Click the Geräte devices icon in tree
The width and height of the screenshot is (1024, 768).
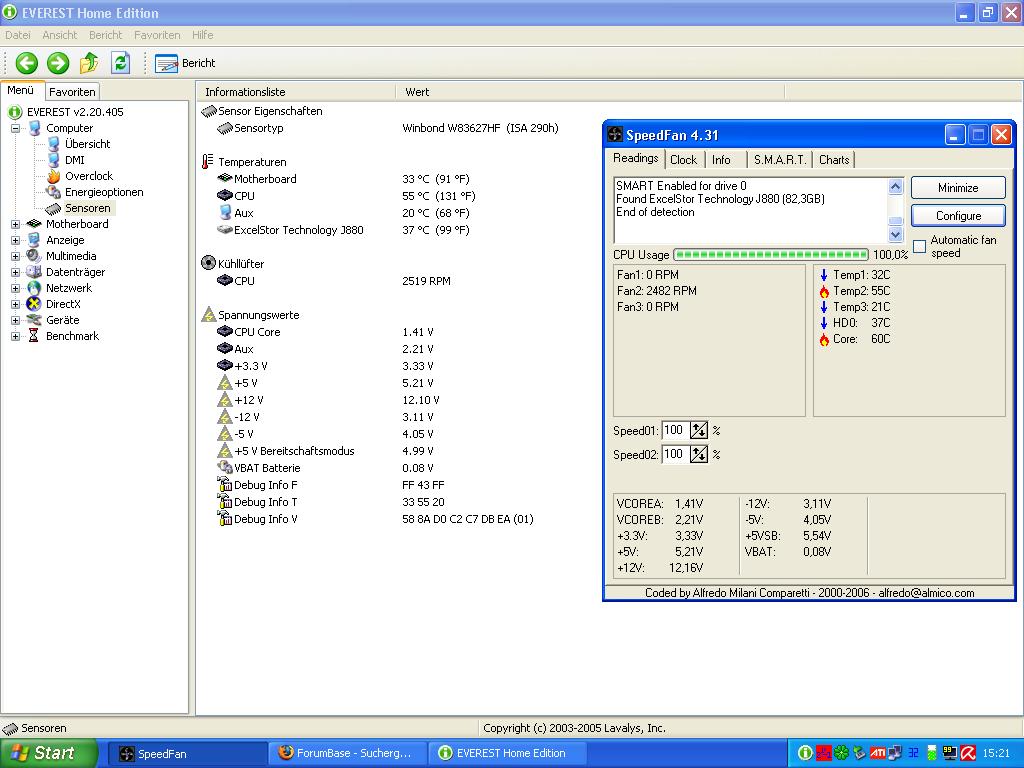tap(34, 320)
